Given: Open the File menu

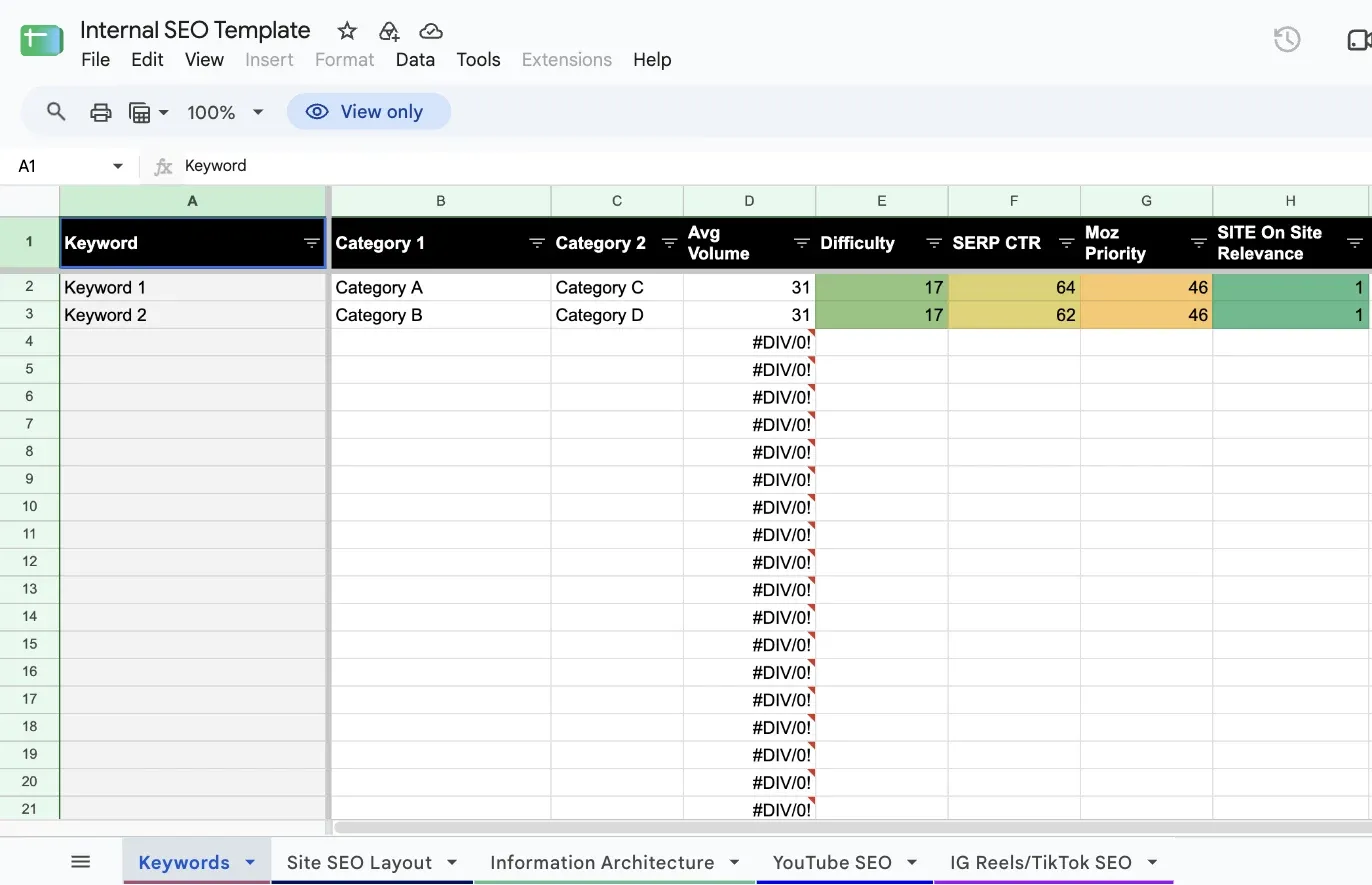Looking at the screenshot, I should [95, 60].
